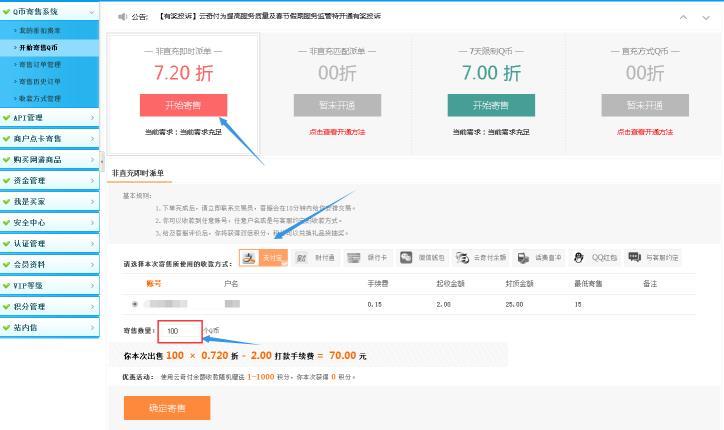Click the green 开始寄售 button under 7.00 折
The image size is (724, 430).
491,105
